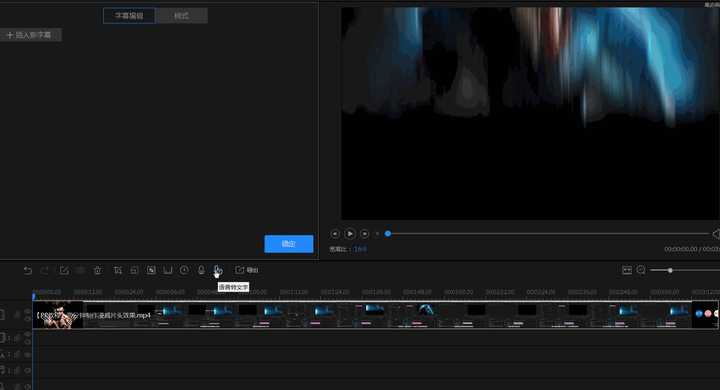Switch to the 样式 tab
This screenshot has width=720, height=390.
point(181,16)
